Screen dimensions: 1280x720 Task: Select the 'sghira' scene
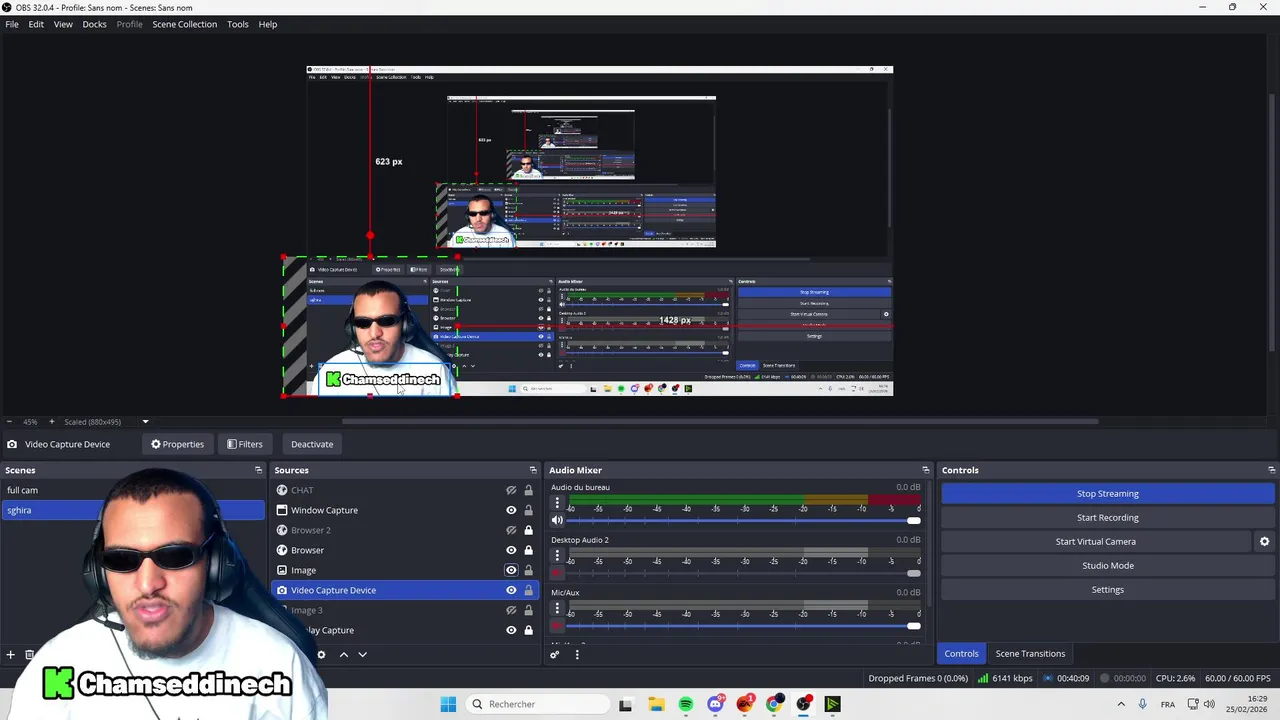click(x=133, y=510)
